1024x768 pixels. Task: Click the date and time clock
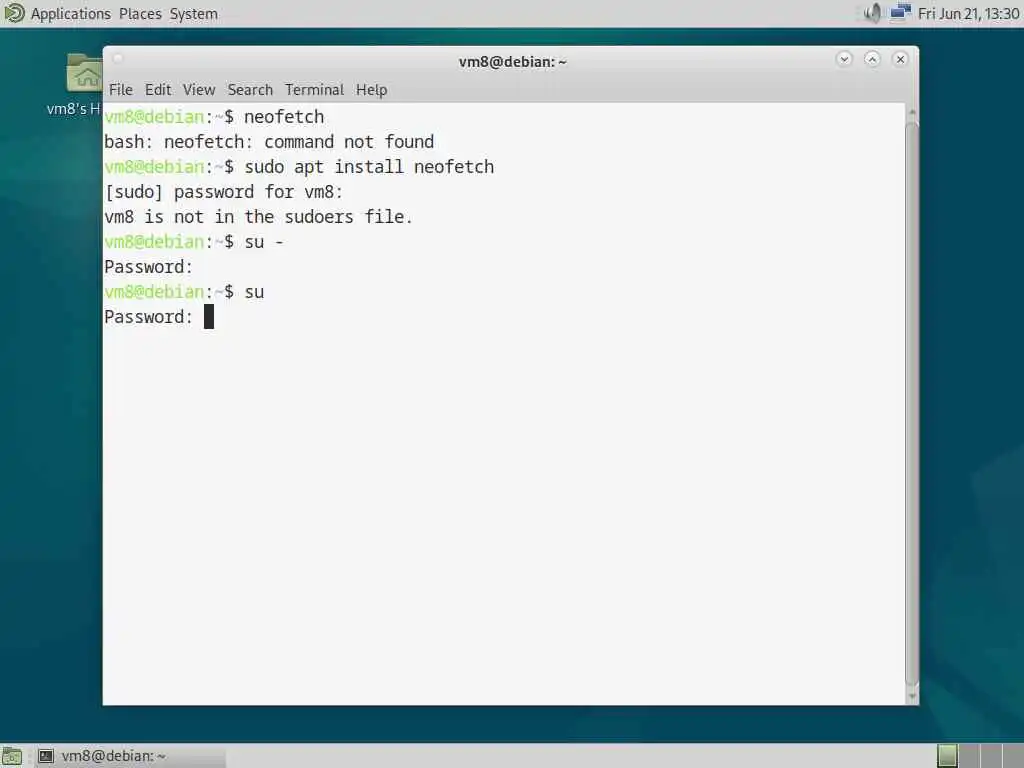click(968, 14)
